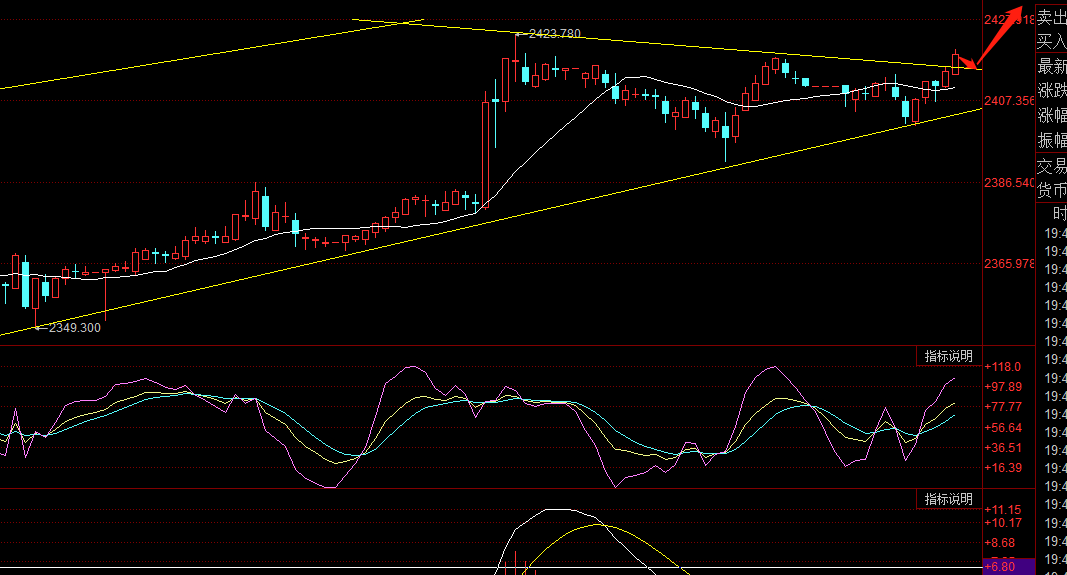The width and height of the screenshot is (1067, 575).
Task: Click the 涨跌 label in quote panel
Action: point(1051,91)
